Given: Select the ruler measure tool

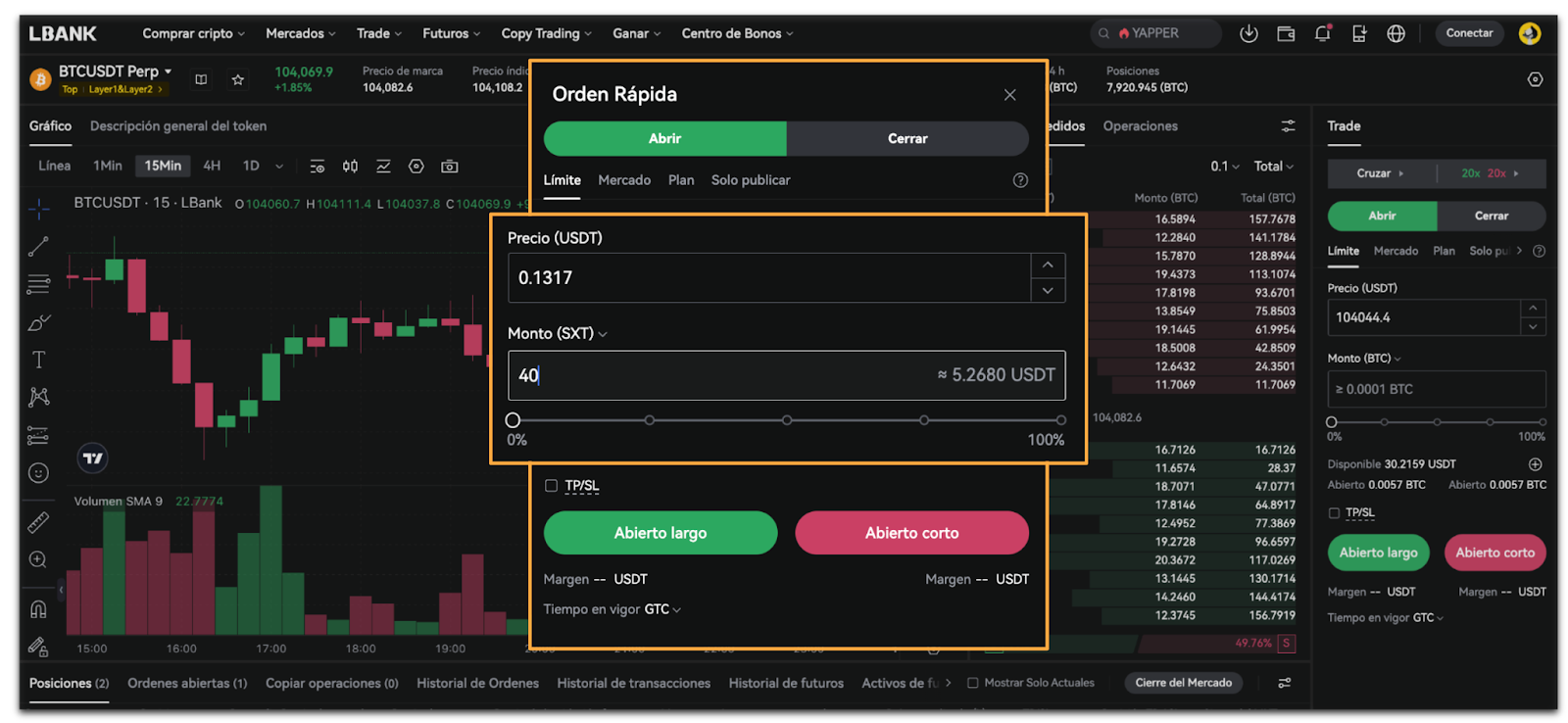Looking at the screenshot, I should (39, 522).
